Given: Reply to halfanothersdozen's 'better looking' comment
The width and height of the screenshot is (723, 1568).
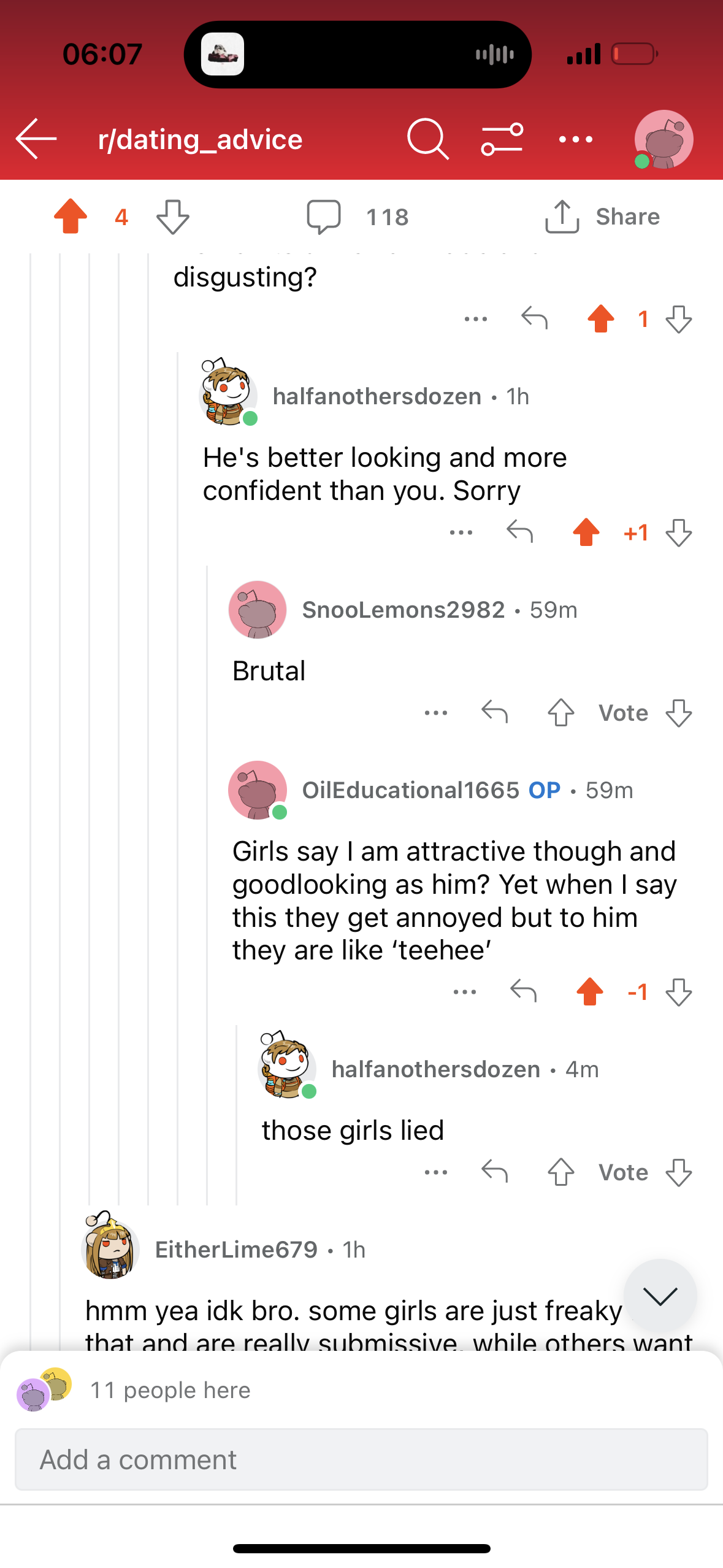Looking at the screenshot, I should 520,532.
